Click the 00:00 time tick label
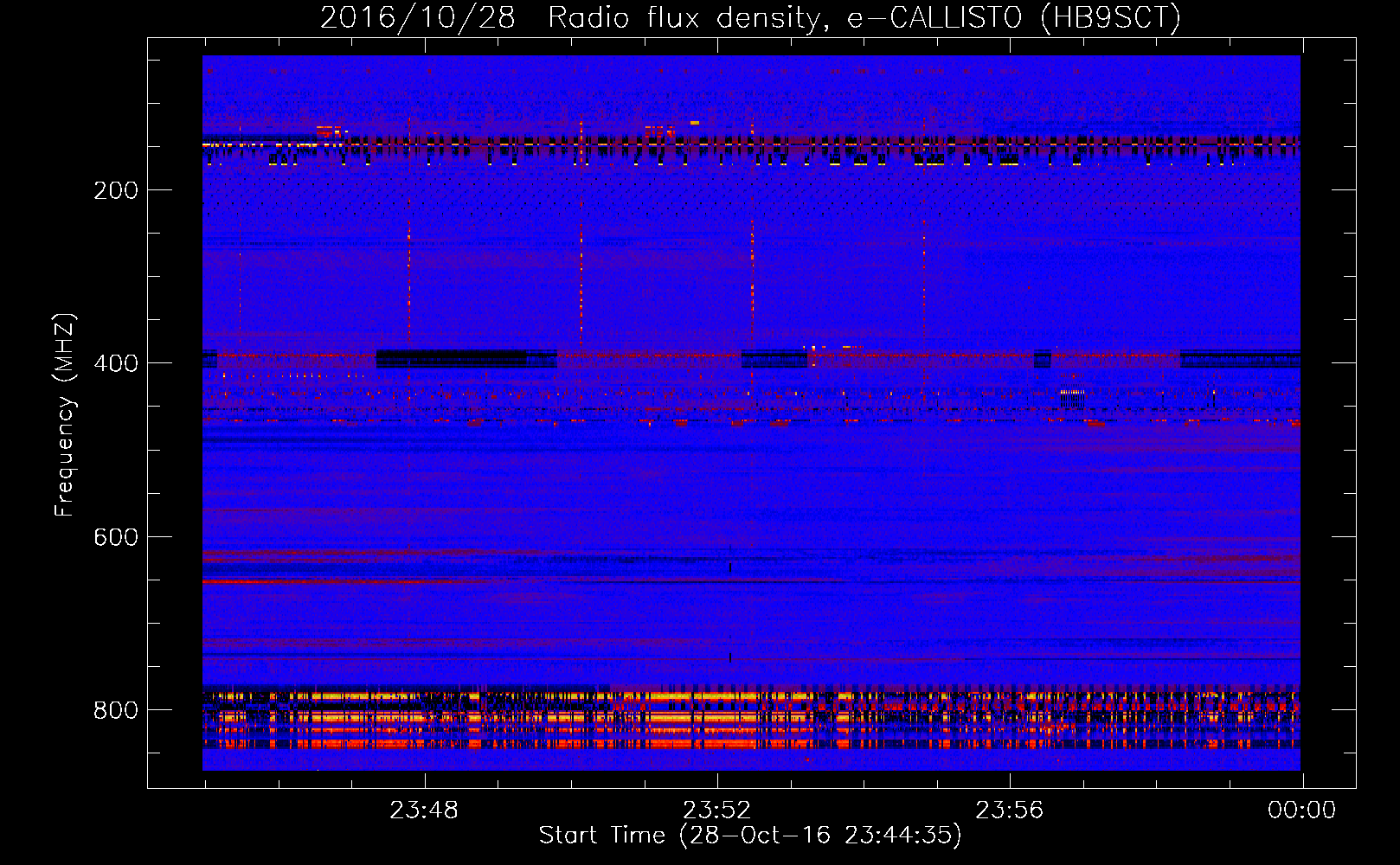Screen dimensions: 1400x865 coord(1302,810)
